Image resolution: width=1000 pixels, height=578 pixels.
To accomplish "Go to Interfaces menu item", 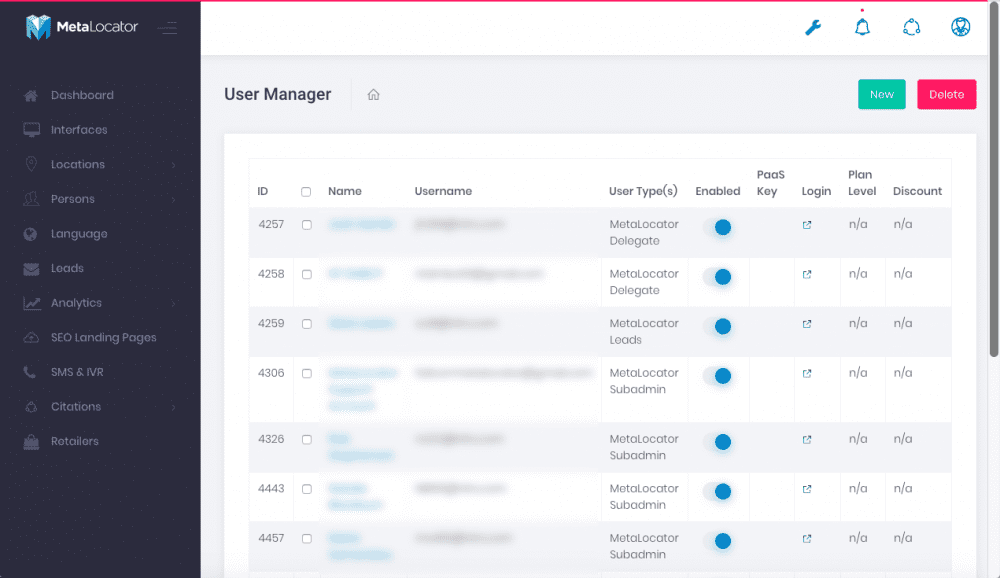I will point(79,130).
